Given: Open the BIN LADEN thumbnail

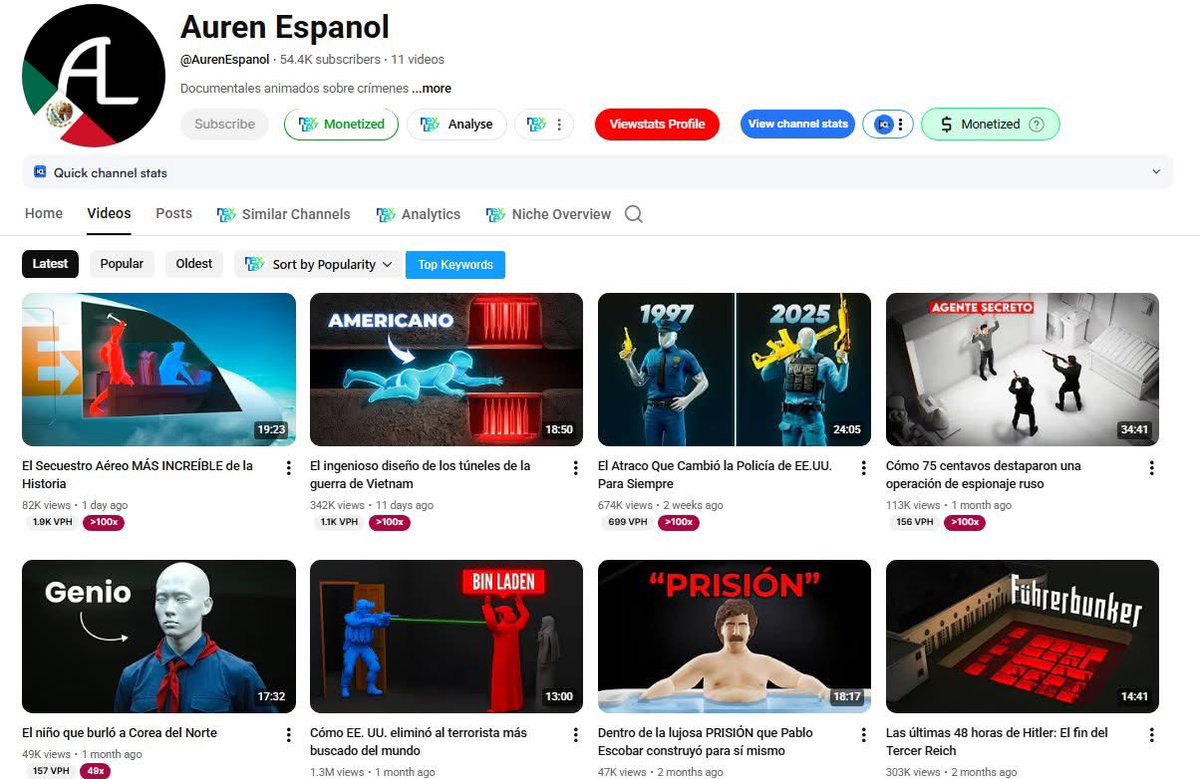Looking at the screenshot, I should pos(446,636).
